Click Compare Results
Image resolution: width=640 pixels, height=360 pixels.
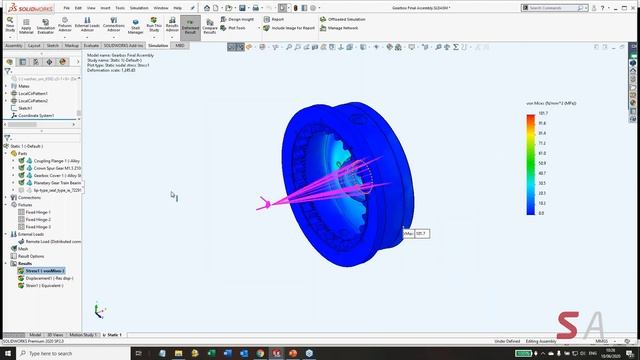click(209, 27)
